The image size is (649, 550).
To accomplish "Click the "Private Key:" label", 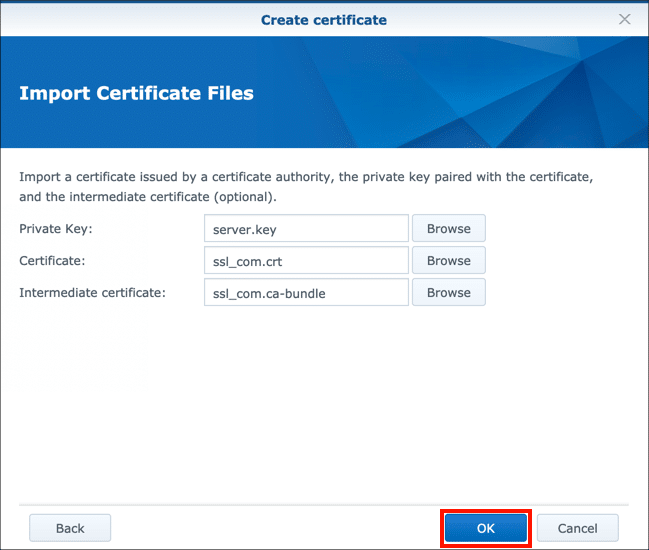I will 56,229.
